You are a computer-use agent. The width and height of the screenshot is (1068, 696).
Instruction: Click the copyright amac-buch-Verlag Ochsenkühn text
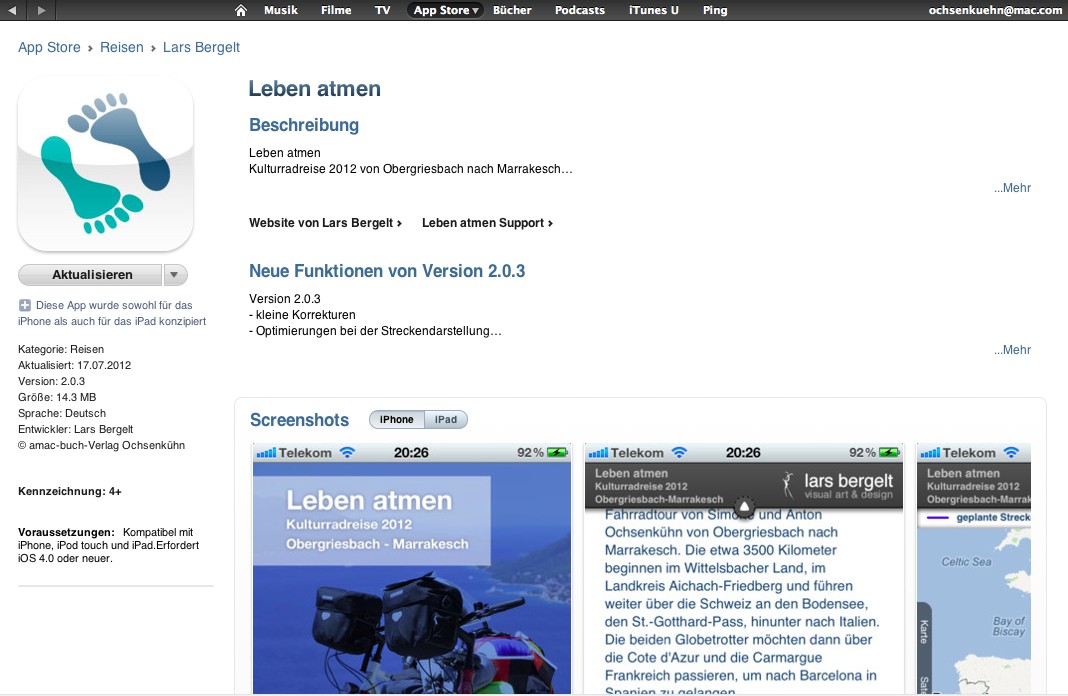(101, 445)
